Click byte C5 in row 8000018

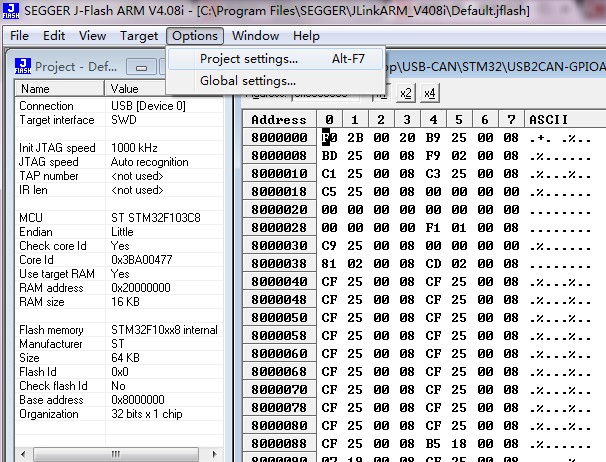(329, 192)
